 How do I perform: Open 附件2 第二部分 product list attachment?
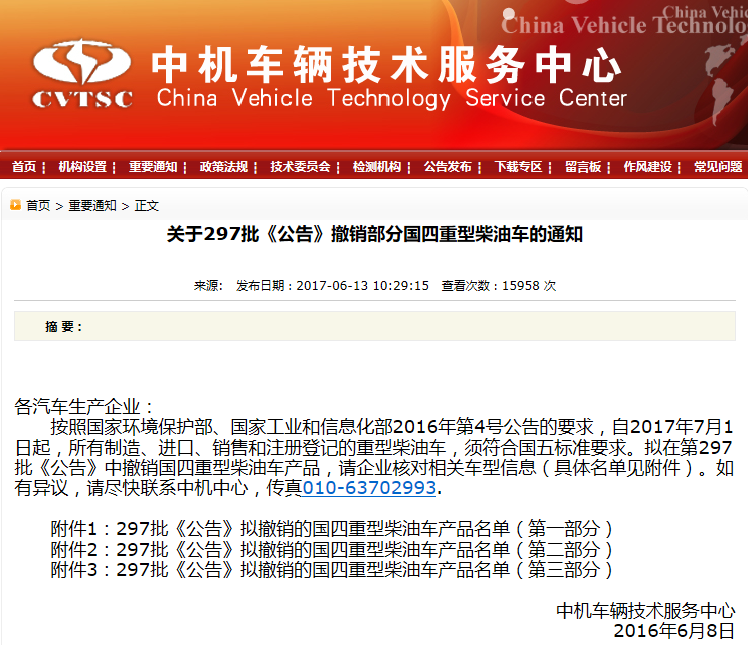pos(331,549)
